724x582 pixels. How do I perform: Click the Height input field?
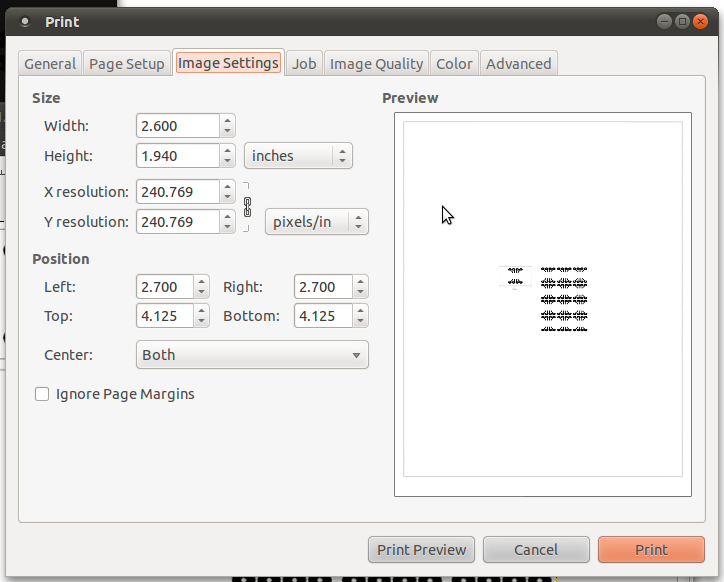178,156
